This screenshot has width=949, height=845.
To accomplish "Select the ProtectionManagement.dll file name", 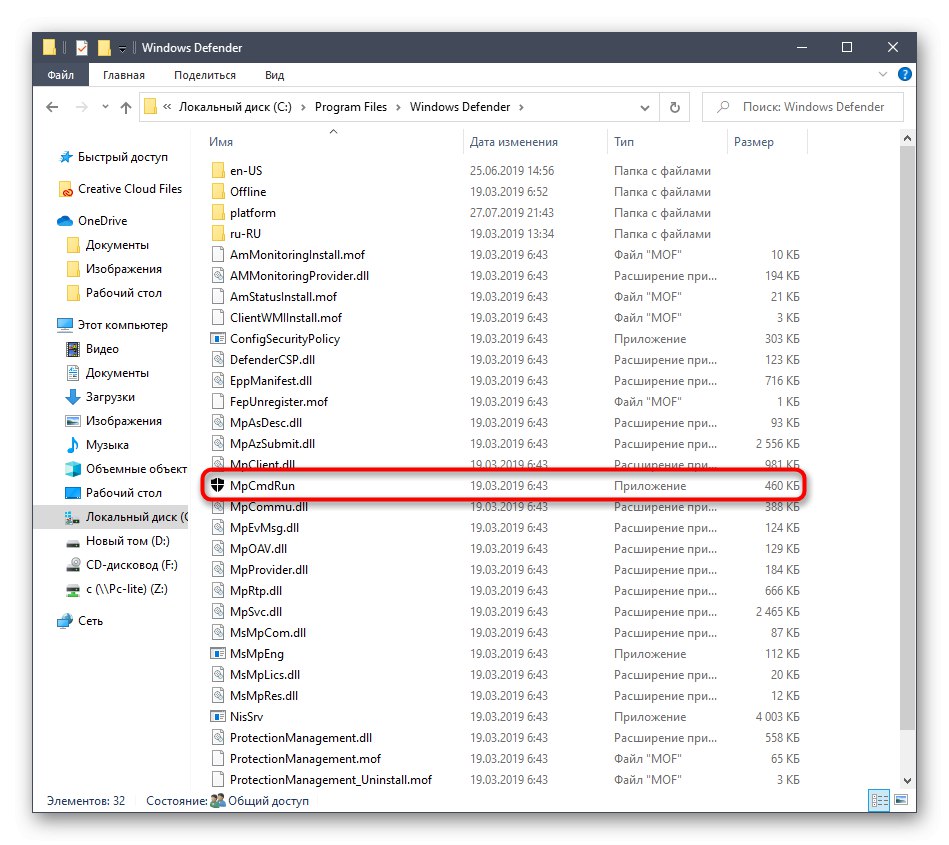I will click(x=301, y=738).
